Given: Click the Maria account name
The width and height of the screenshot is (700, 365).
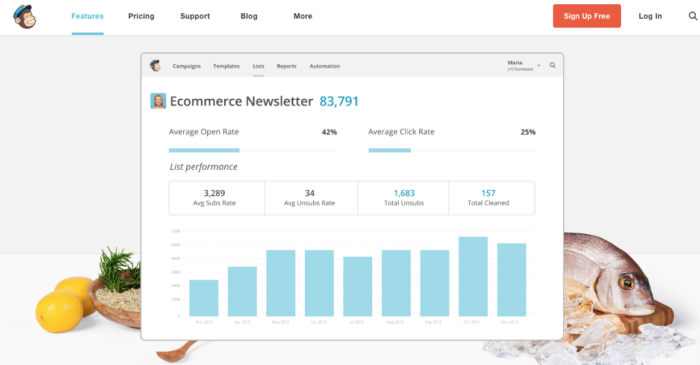Looking at the screenshot, I should [515, 63].
